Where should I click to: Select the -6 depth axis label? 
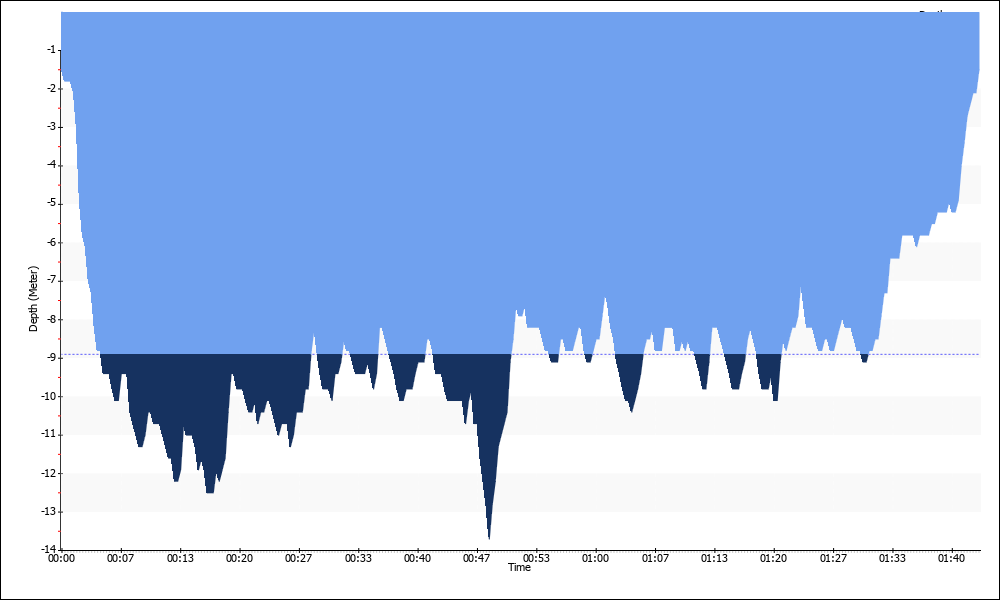(x=52, y=242)
